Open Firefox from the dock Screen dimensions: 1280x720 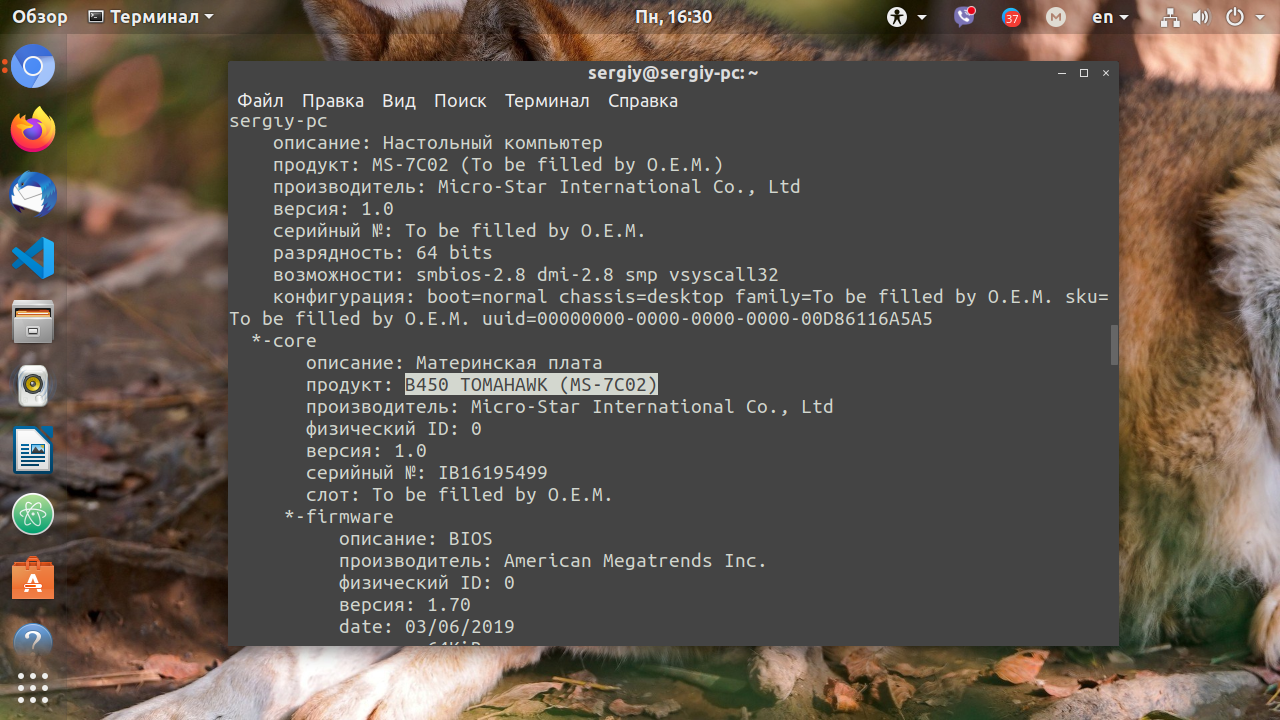click(x=33, y=131)
